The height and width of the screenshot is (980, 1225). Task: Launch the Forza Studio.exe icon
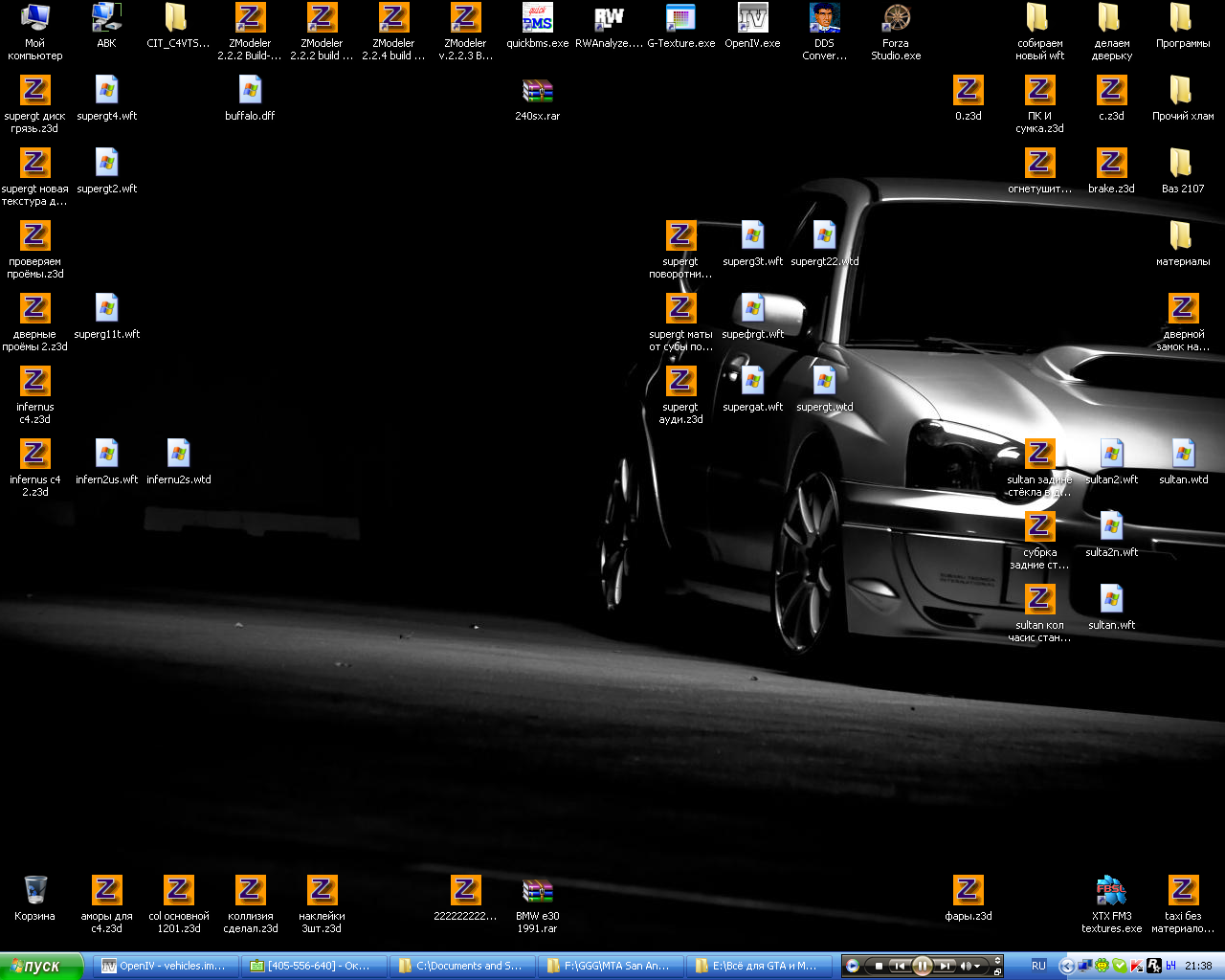click(896, 19)
